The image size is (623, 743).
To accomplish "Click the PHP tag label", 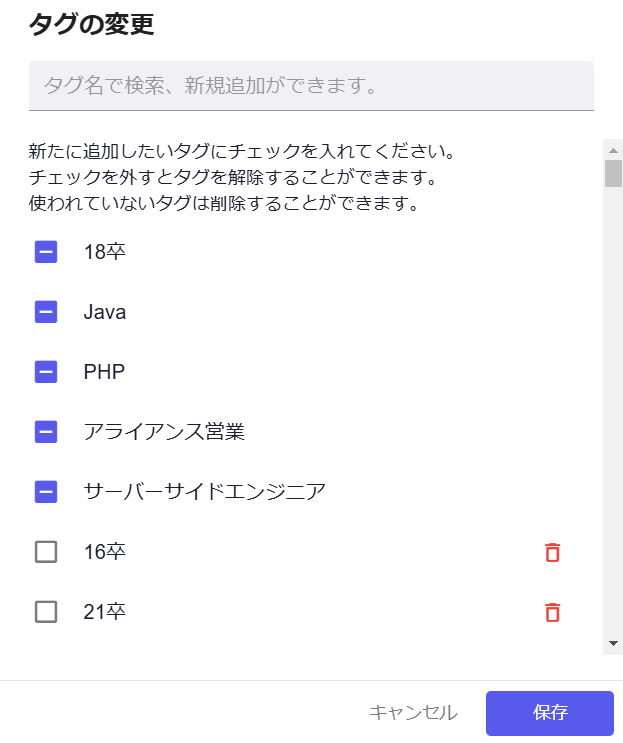I will click(103, 372).
